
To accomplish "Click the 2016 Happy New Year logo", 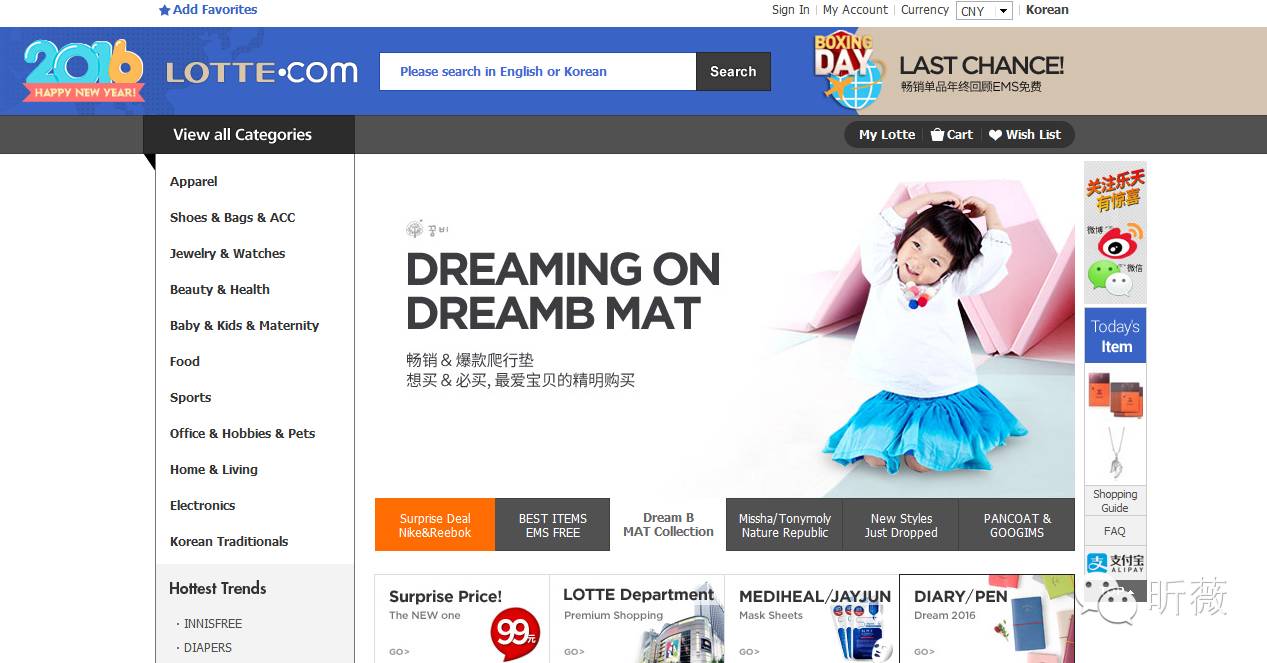I will click(84, 70).
